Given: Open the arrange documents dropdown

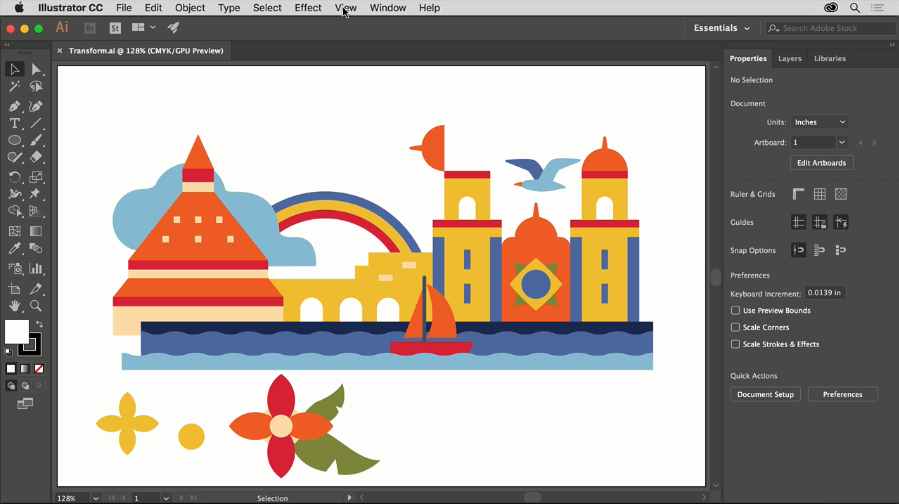Looking at the screenshot, I should tap(143, 28).
